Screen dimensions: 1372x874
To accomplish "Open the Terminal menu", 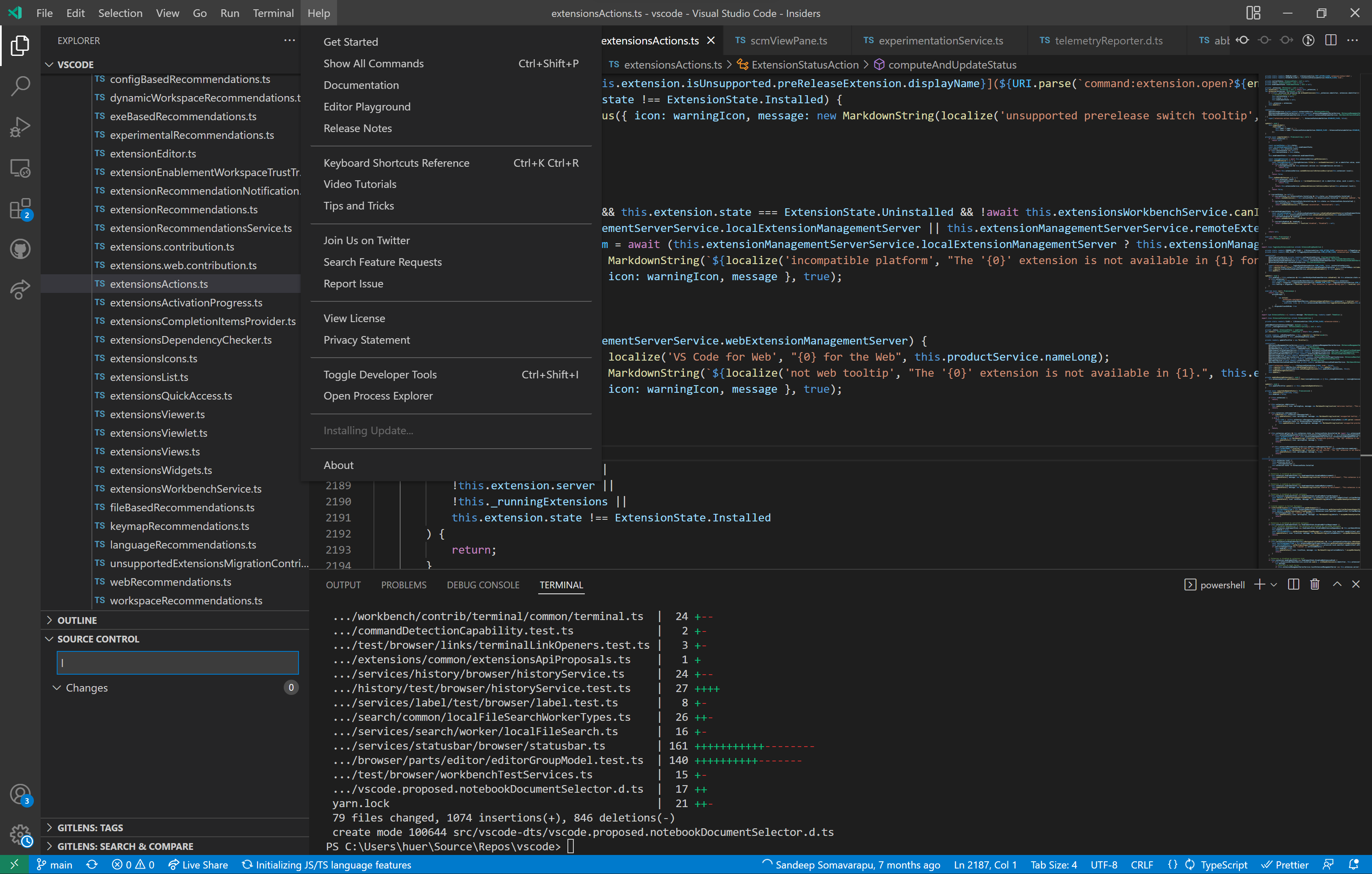I will (x=273, y=13).
